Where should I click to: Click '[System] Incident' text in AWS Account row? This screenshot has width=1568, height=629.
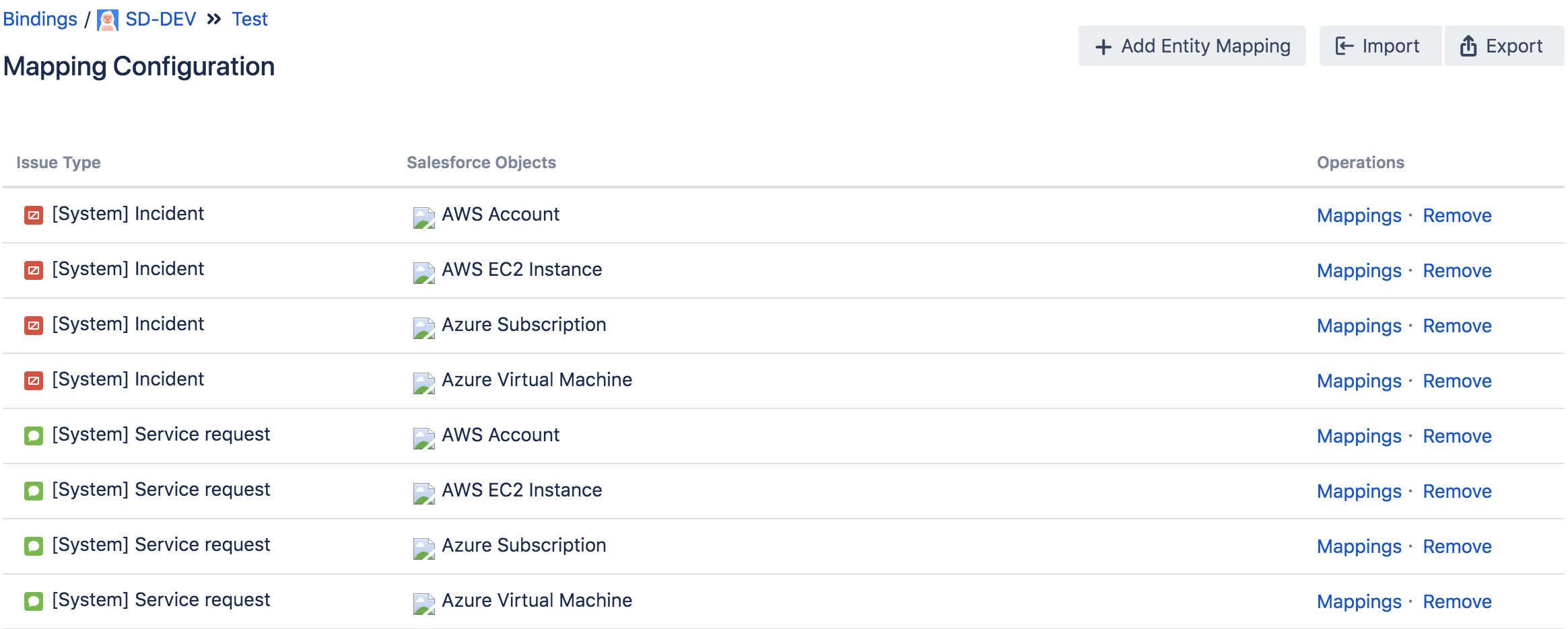pos(128,214)
